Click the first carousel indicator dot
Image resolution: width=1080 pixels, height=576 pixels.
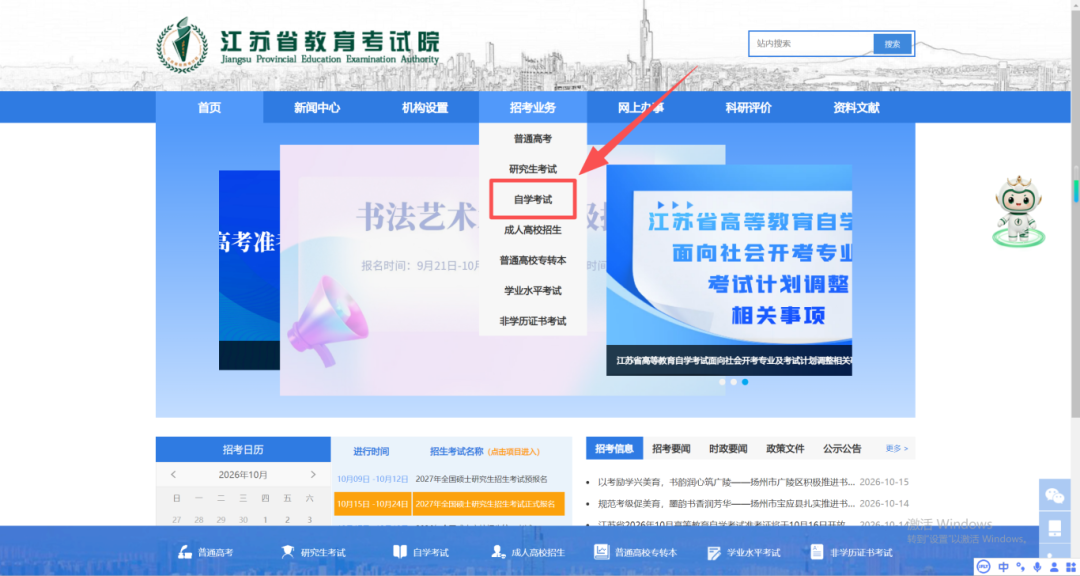tap(723, 382)
